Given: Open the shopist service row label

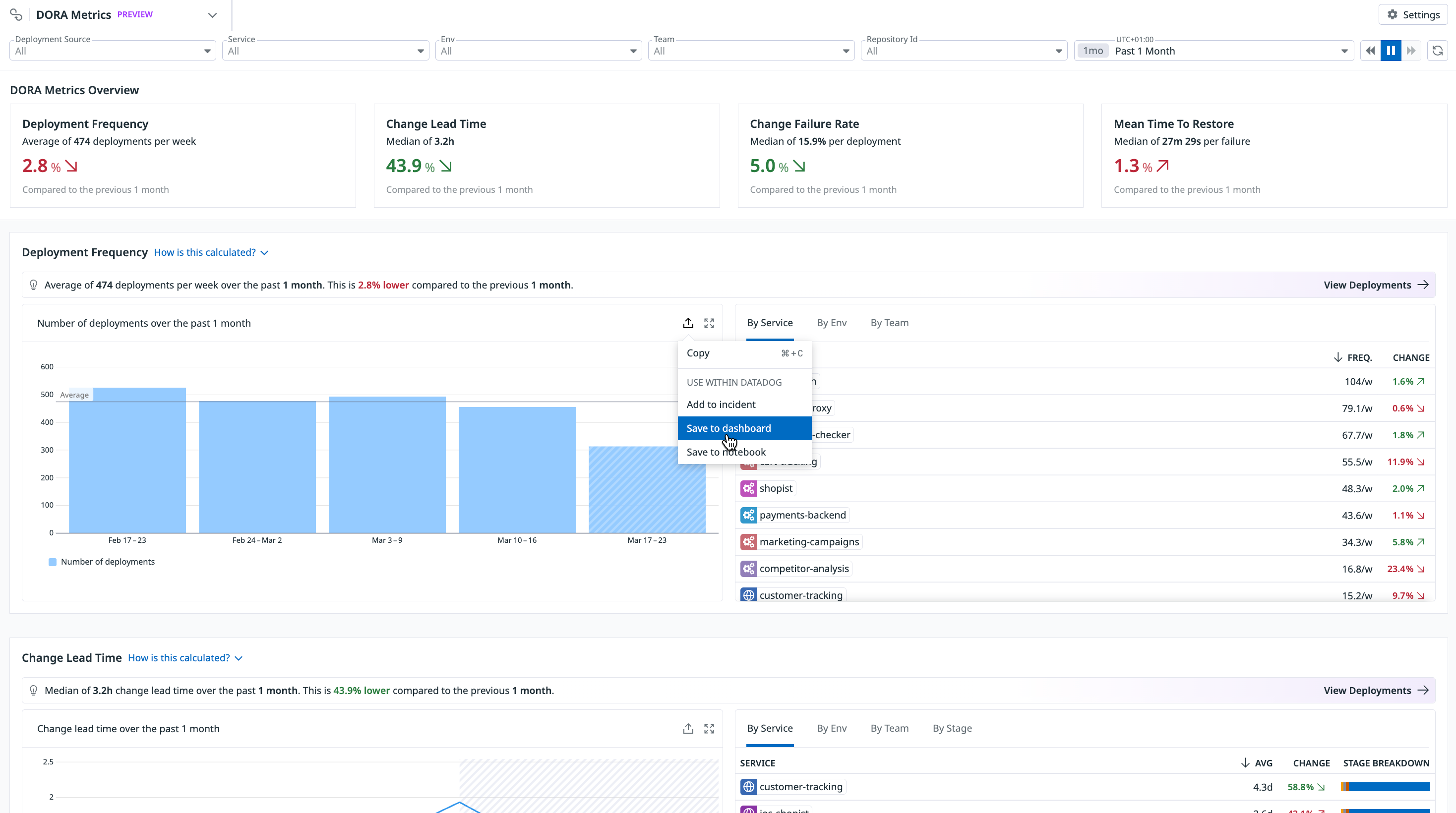Looking at the screenshot, I should [x=776, y=488].
